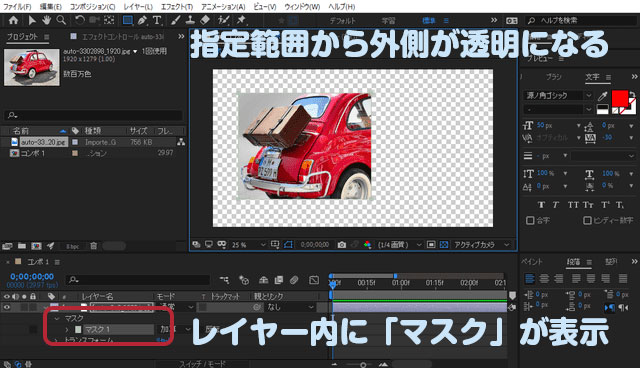Click the ヘルプを検索 search field
The image size is (640, 368).
[x=581, y=20]
